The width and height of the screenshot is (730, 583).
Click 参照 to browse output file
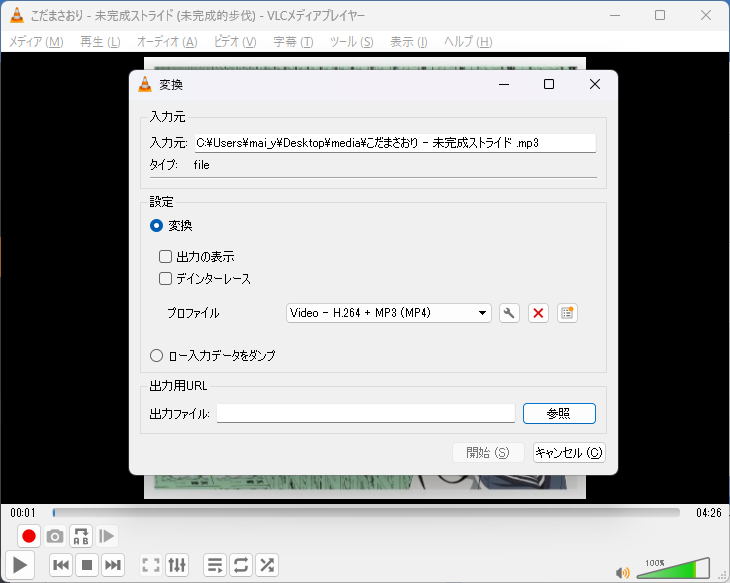pos(559,414)
